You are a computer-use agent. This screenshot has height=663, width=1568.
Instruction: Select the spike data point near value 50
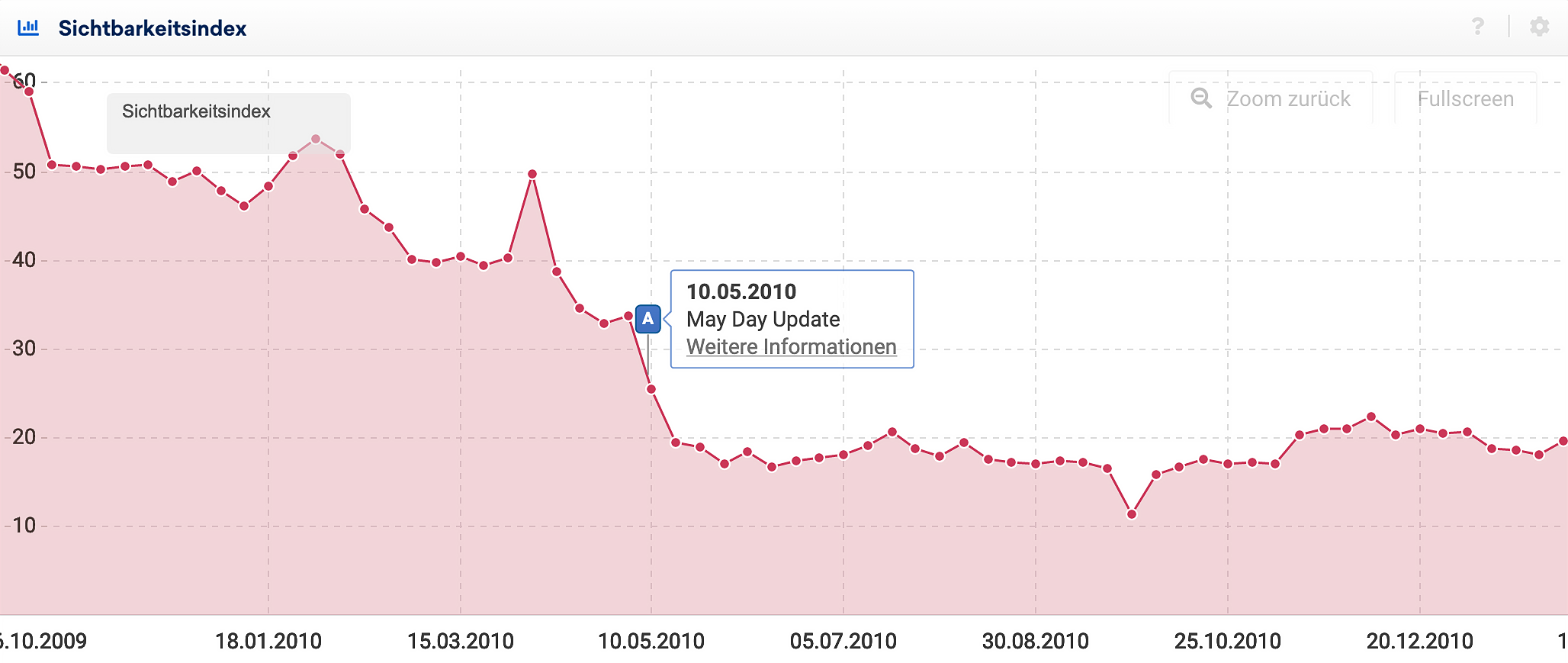pos(532,174)
